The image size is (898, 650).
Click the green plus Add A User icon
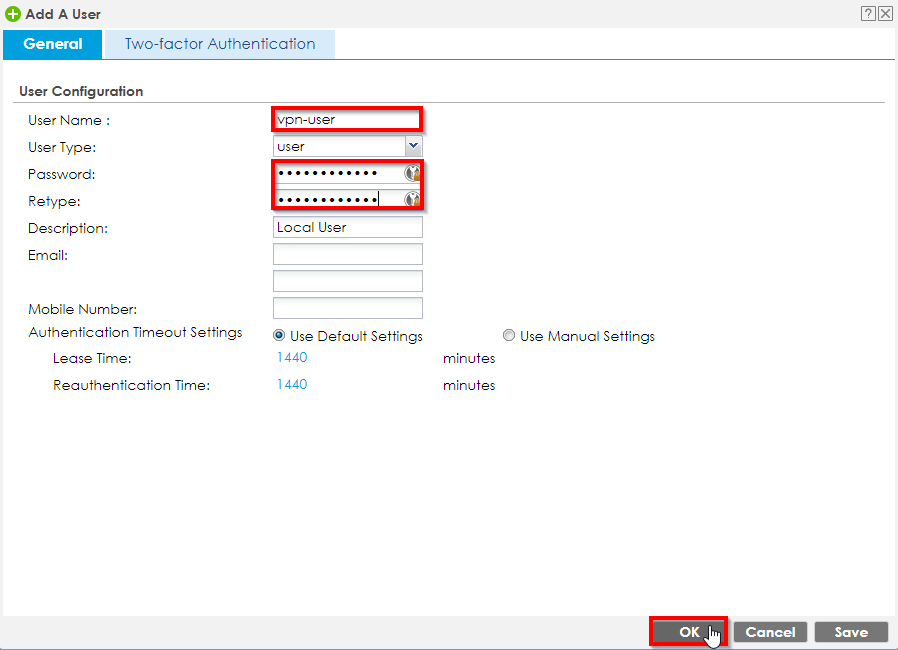pos(13,15)
